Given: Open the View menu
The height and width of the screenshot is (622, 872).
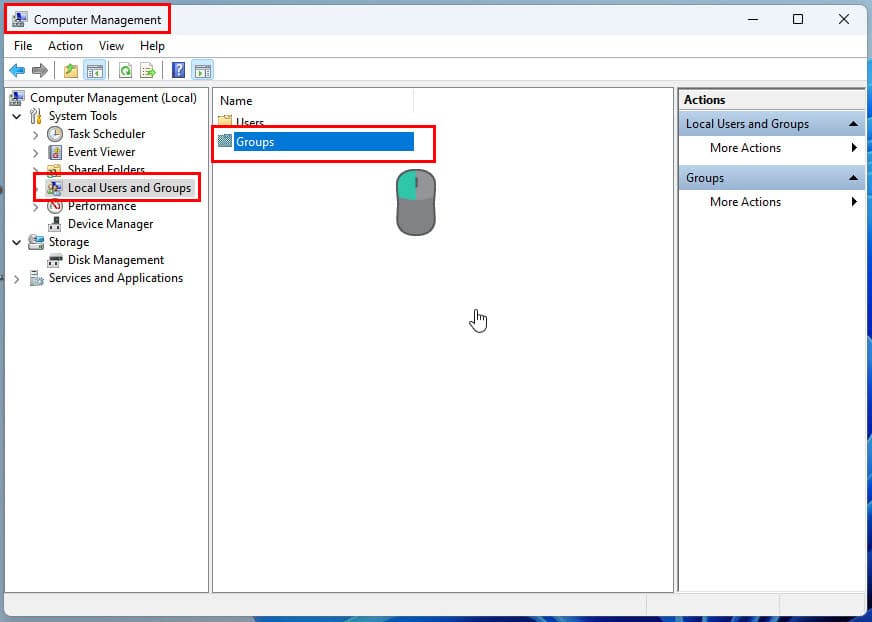Looking at the screenshot, I should (111, 46).
